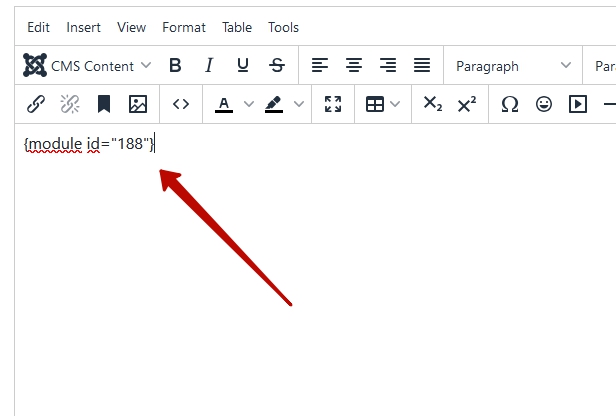The image size is (616, 416).
Task: Click in the editor text area
Action: (300, 250)
